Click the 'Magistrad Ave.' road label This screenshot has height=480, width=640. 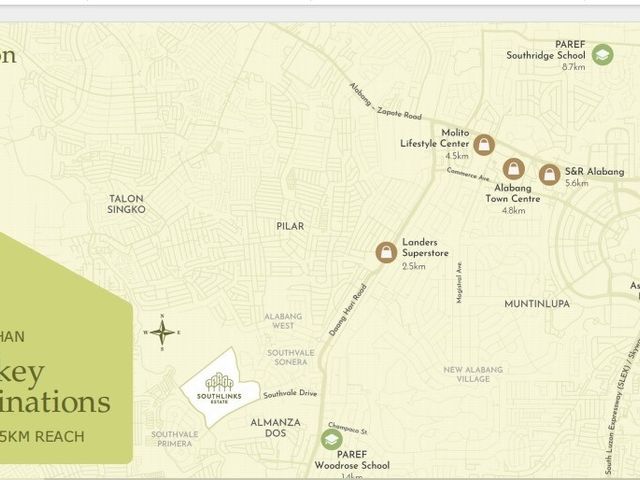459,282
